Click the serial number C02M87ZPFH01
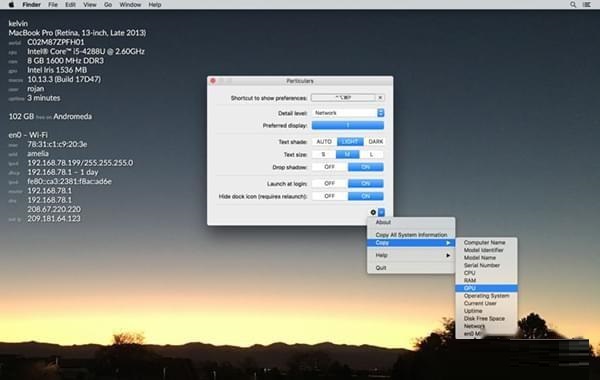 coord(55,42)
